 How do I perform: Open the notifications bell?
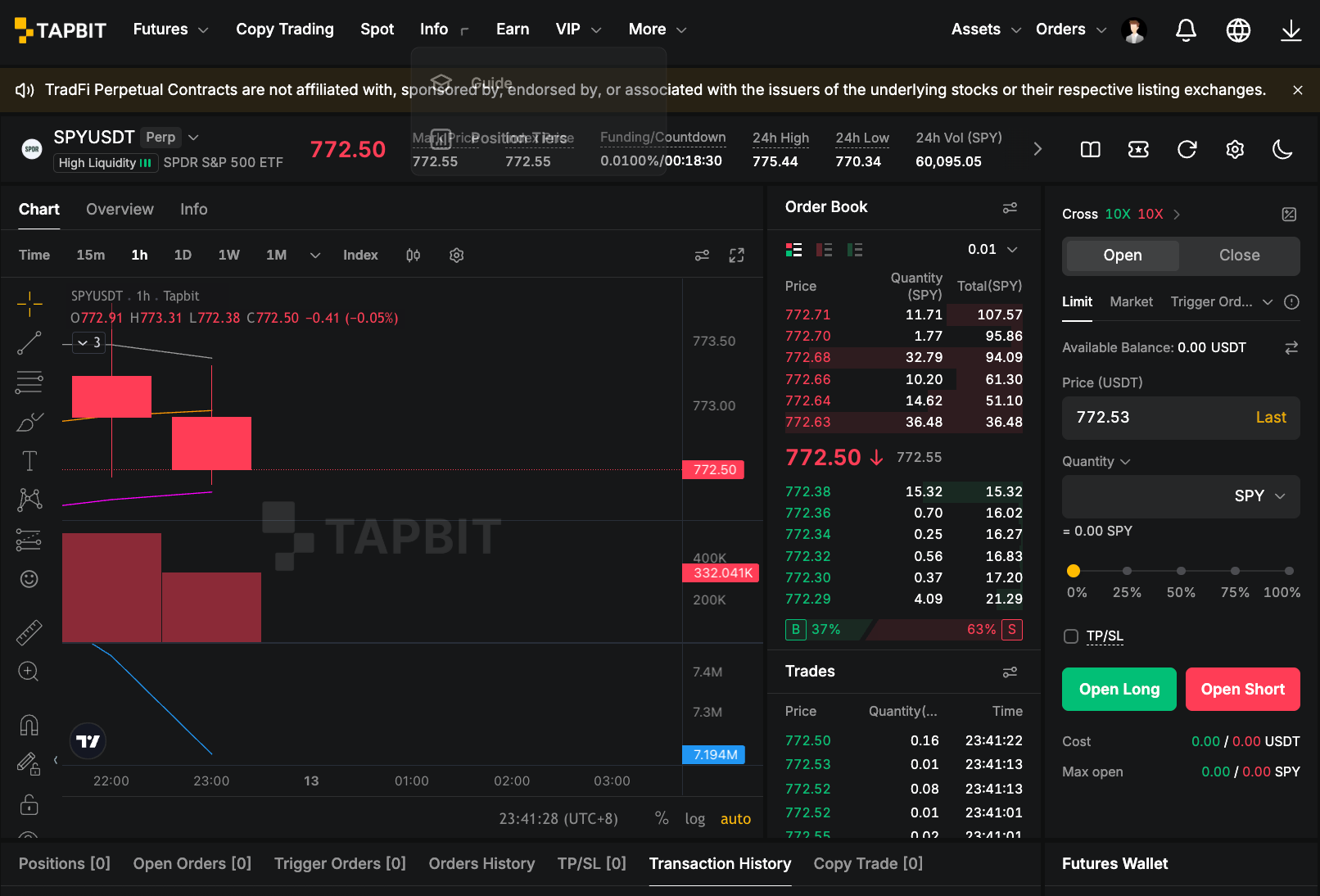click(1186, 30)
